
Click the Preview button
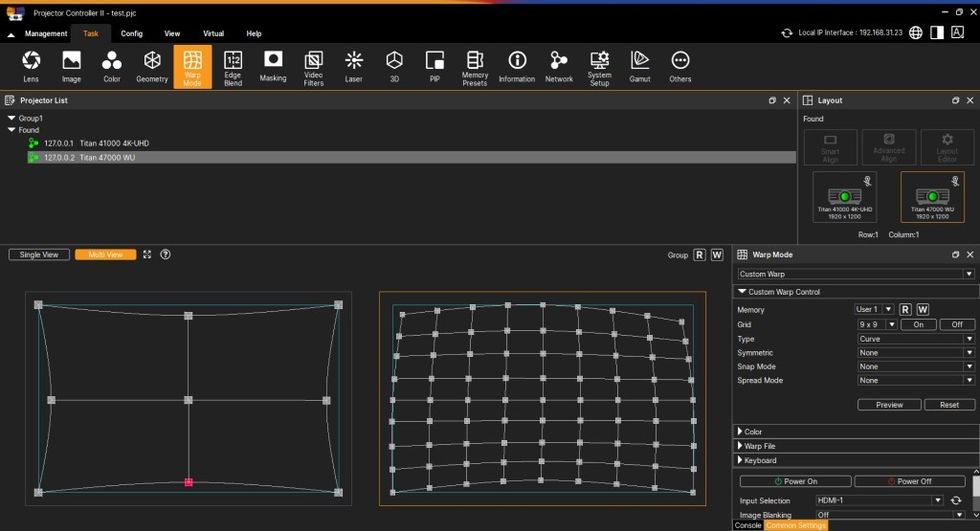[x=889, y=405]
